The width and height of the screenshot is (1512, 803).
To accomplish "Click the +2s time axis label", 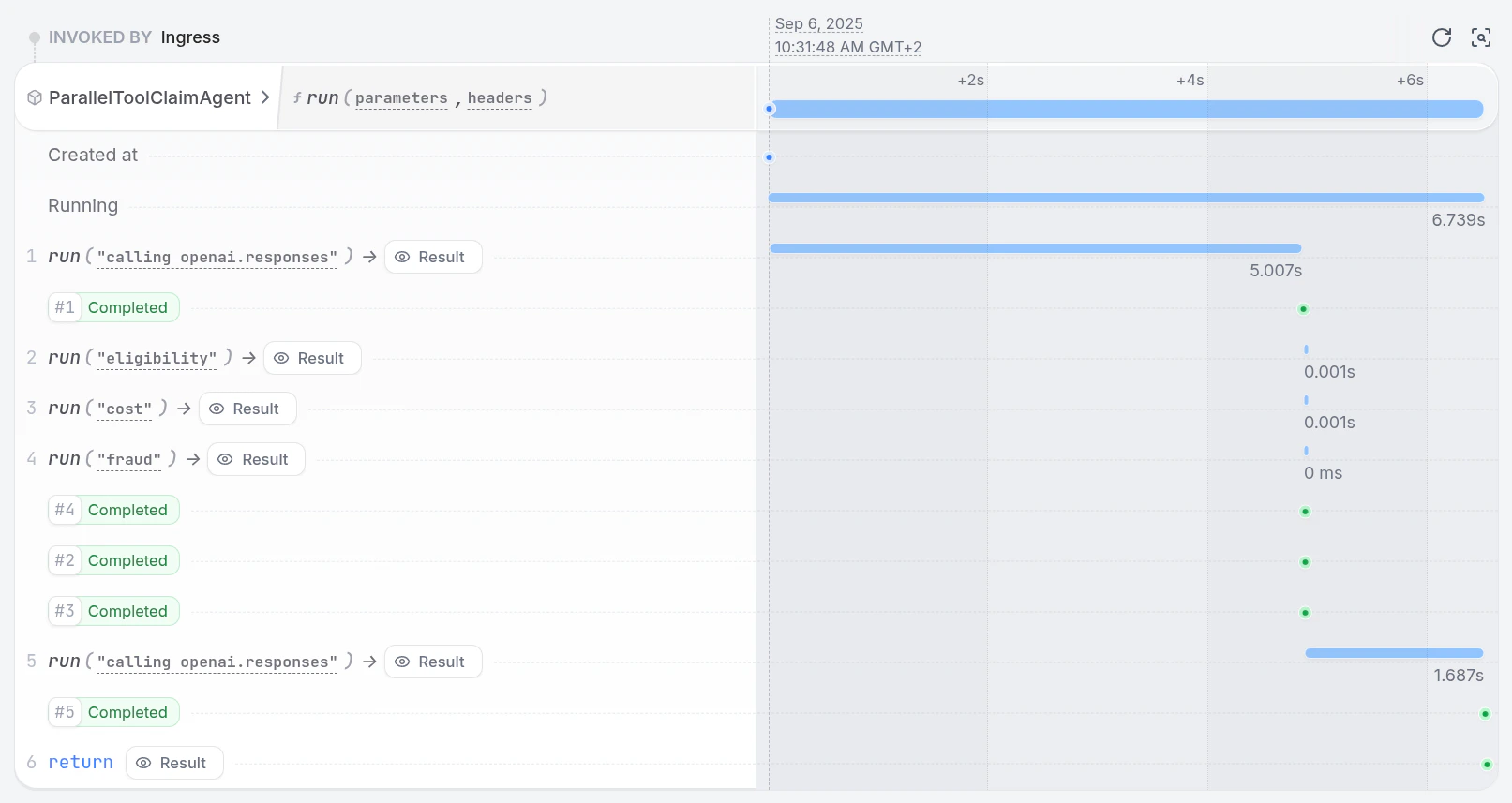I will 971,81.
